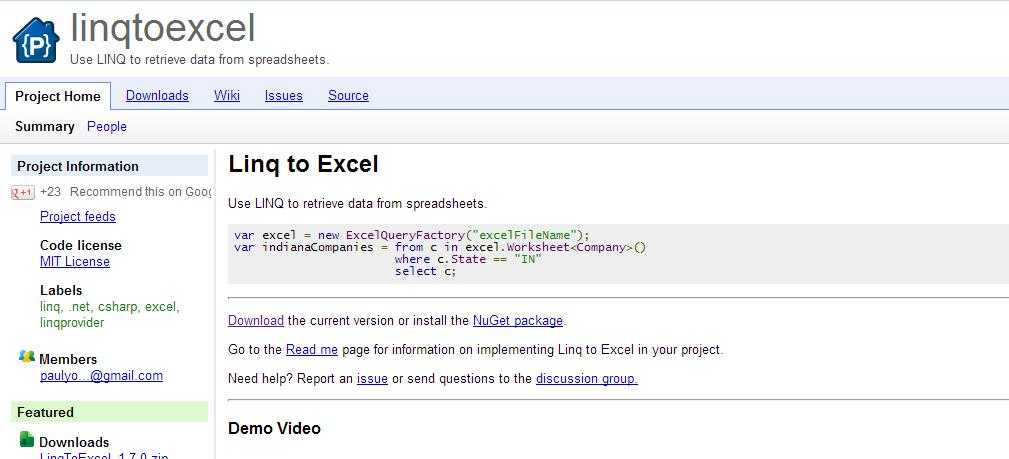Go to the Source tab
Screen dimensions: 1009x459
(x=348, y=95)
